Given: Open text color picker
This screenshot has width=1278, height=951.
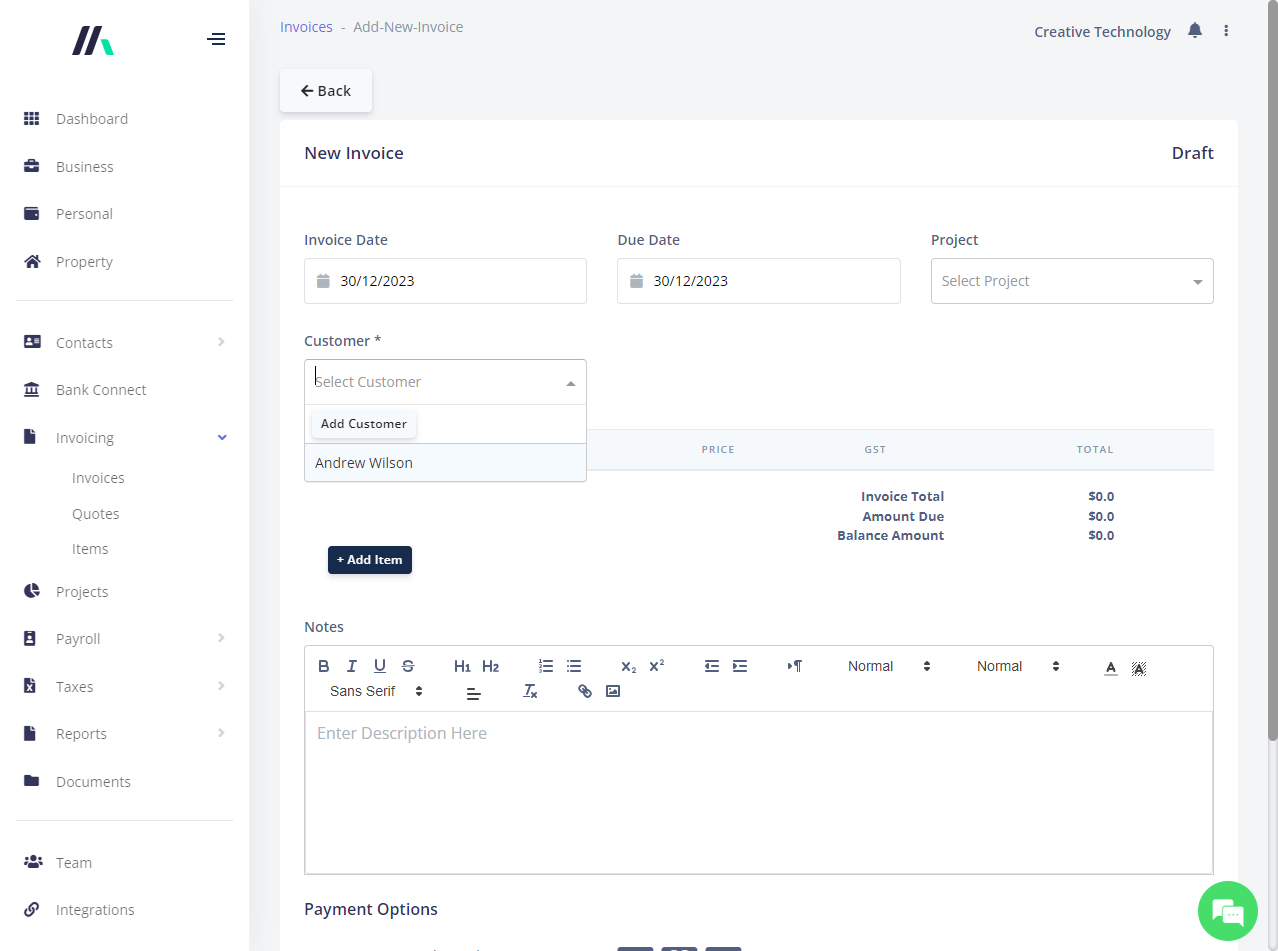Looking at the screenshot, I should (1111, 667).
